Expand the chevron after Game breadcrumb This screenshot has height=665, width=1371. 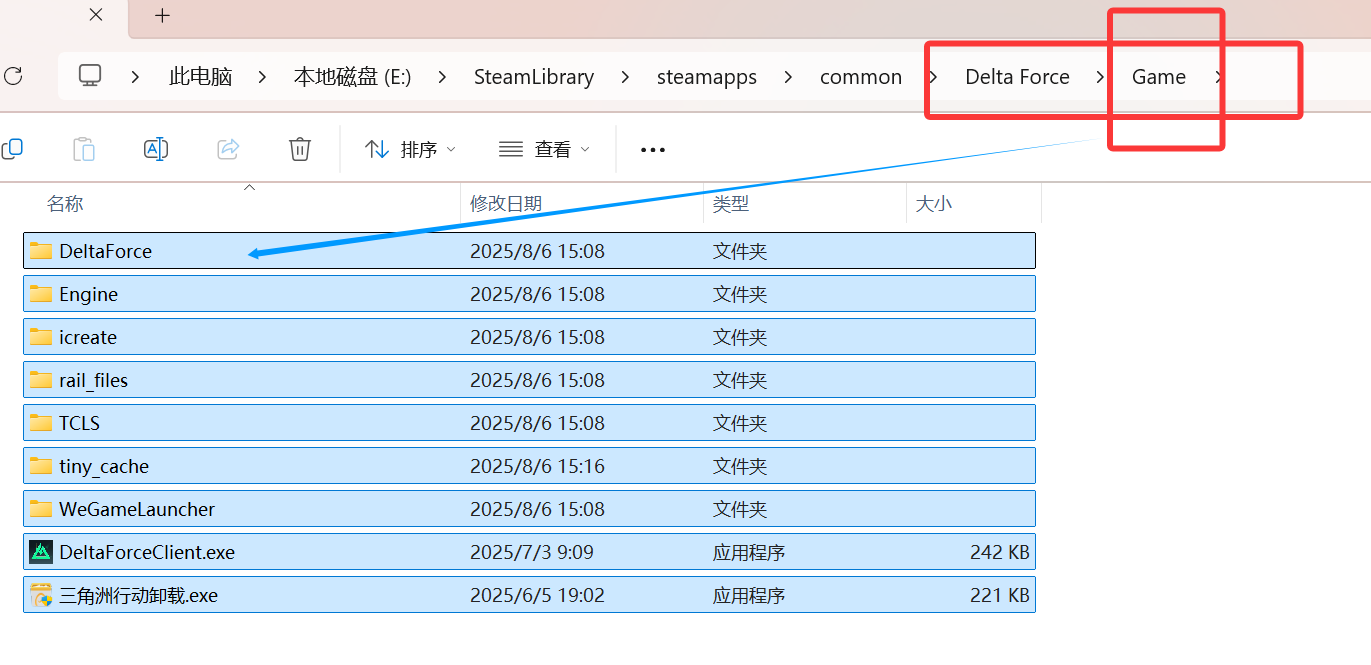(x=1219, y=77)
